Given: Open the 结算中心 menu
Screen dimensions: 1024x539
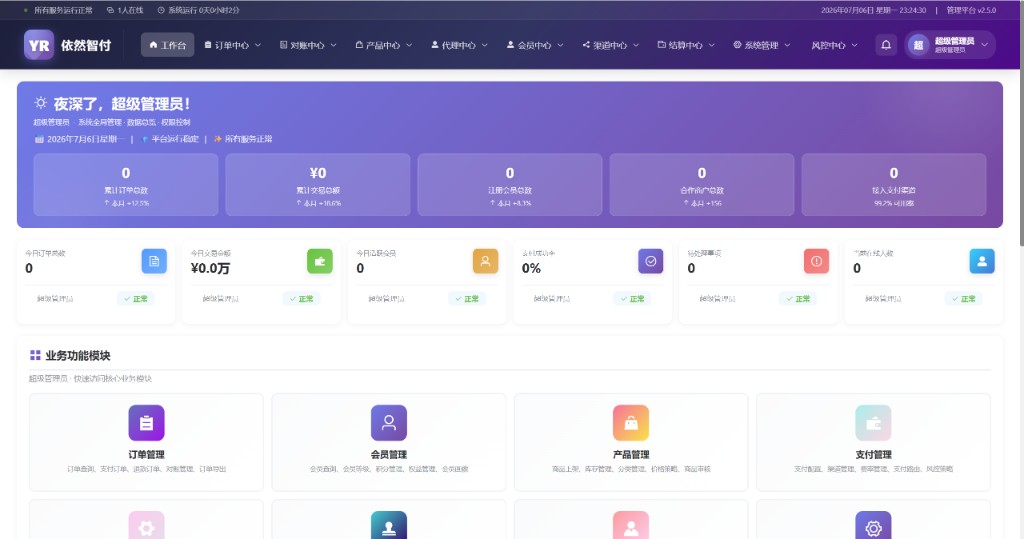Looking at the screenshot, I should (686, 45).
